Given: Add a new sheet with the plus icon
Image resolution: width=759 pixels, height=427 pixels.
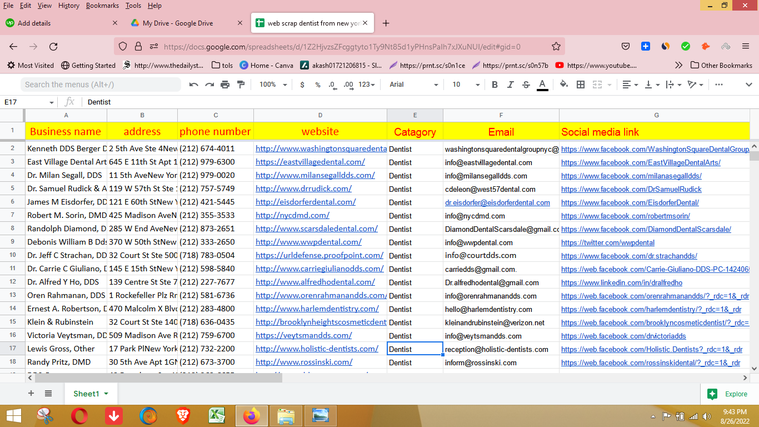Looking at the screenshot, I should coord(31,394).
